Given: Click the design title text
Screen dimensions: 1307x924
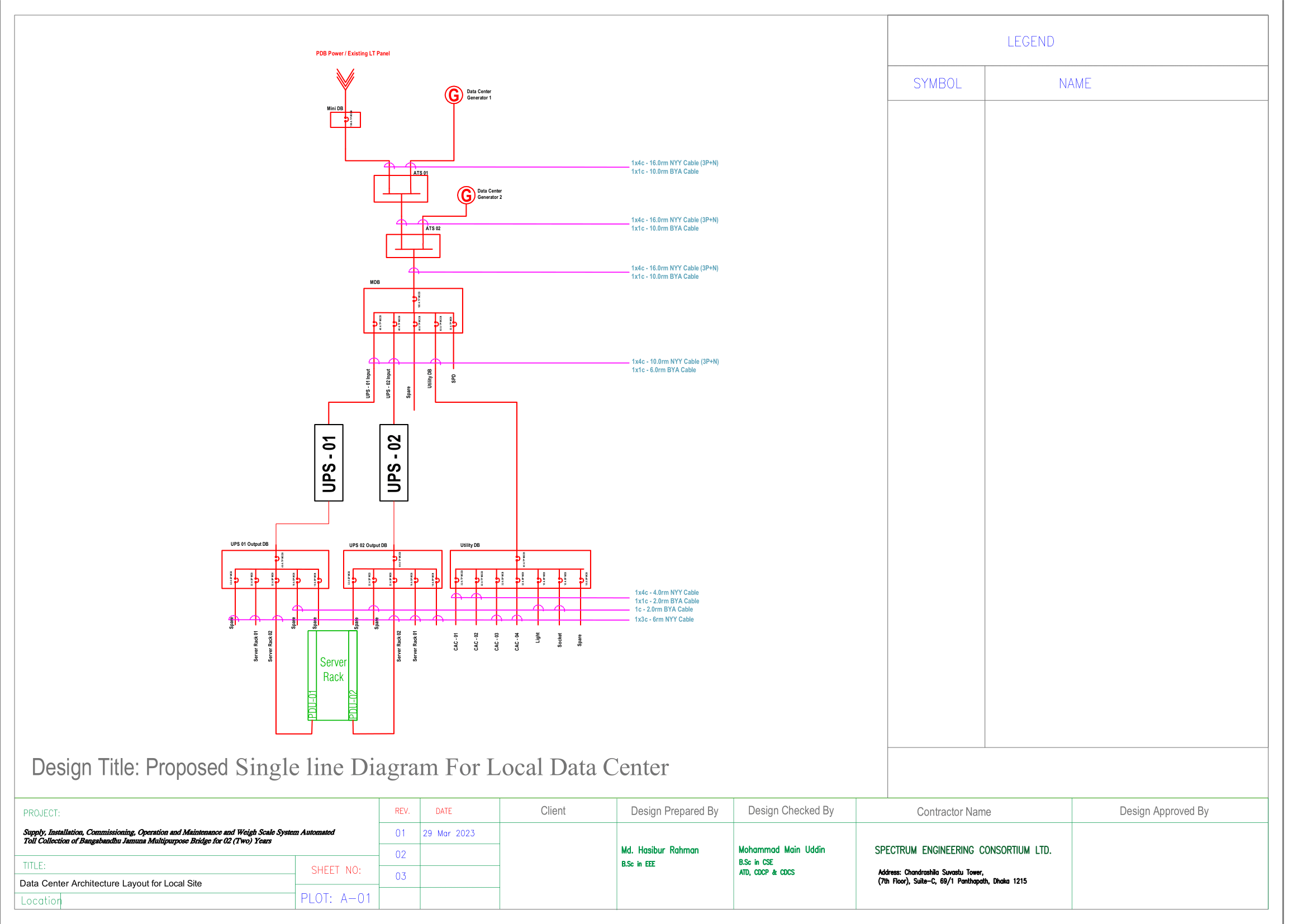Looking at the screenshot, I should [350, 767].
